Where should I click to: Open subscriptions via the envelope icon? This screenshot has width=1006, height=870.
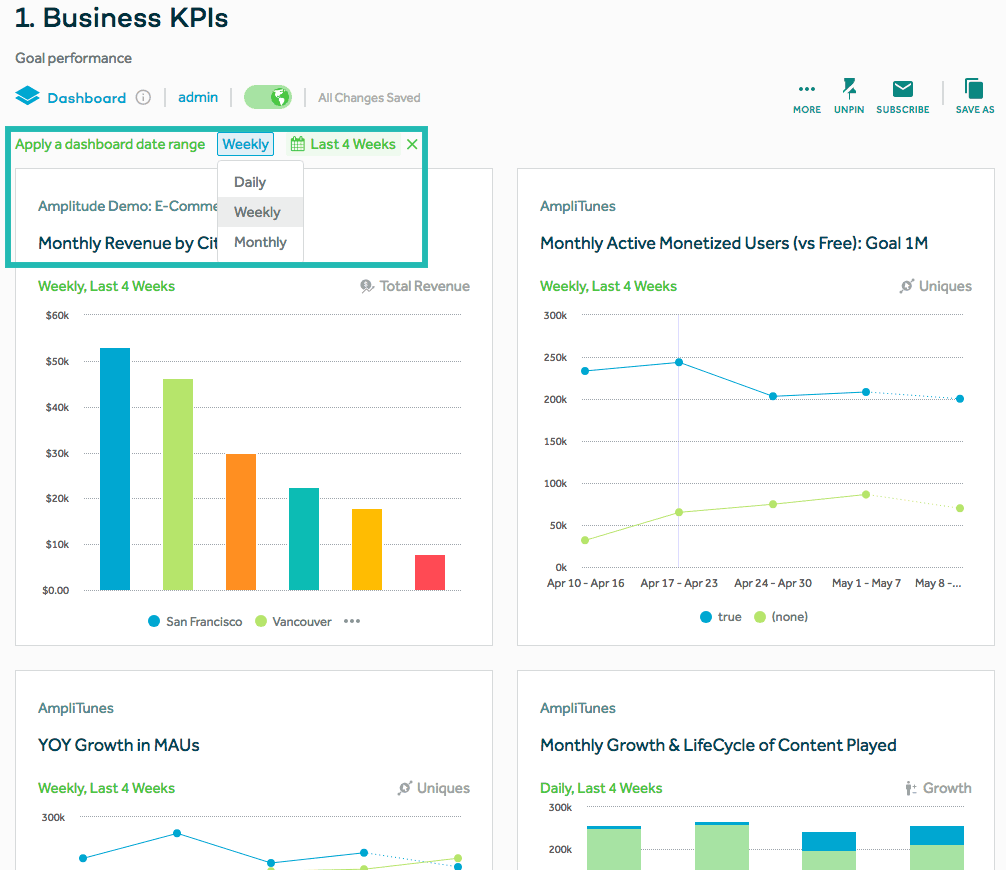[902, 90]
